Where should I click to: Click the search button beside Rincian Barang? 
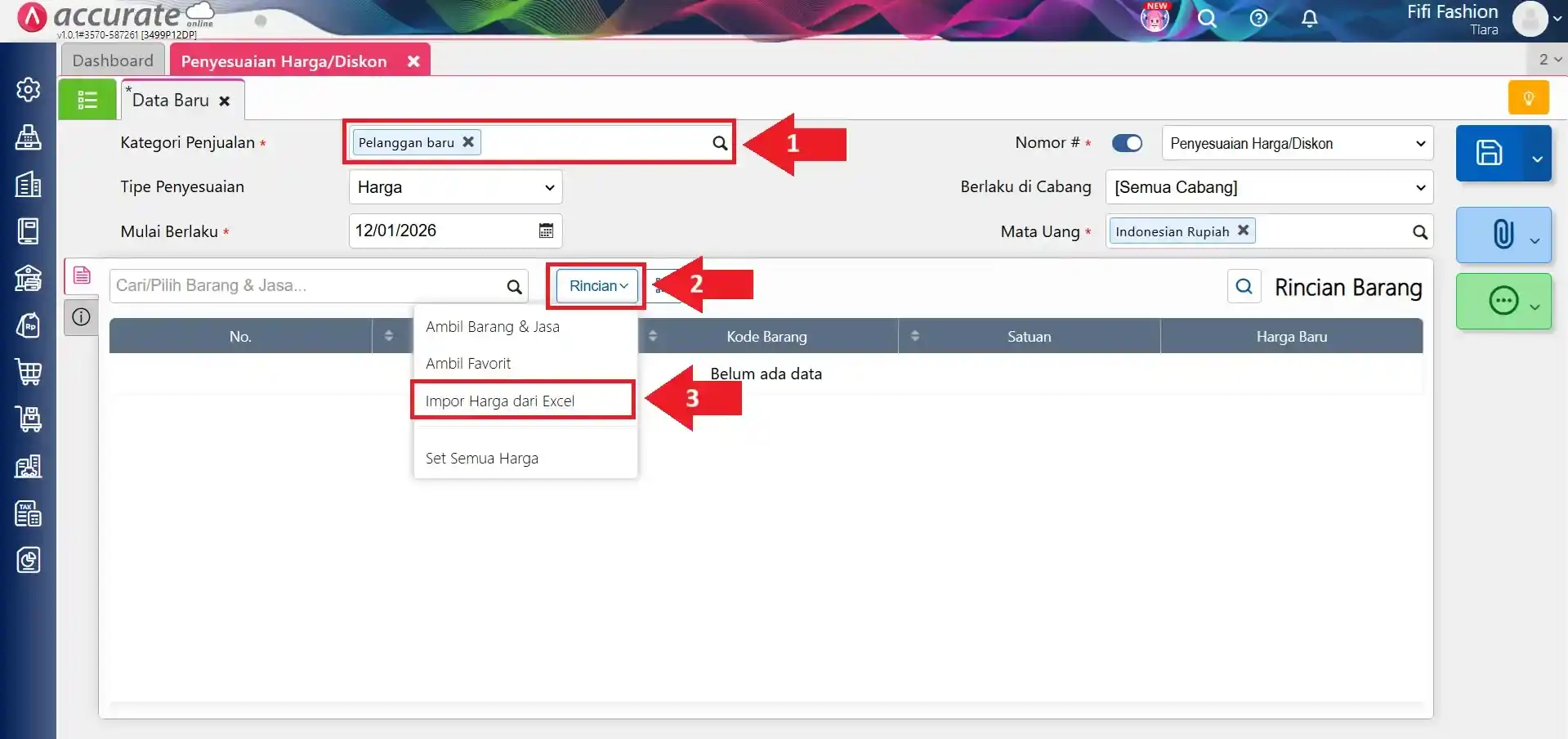[1244, 286]
